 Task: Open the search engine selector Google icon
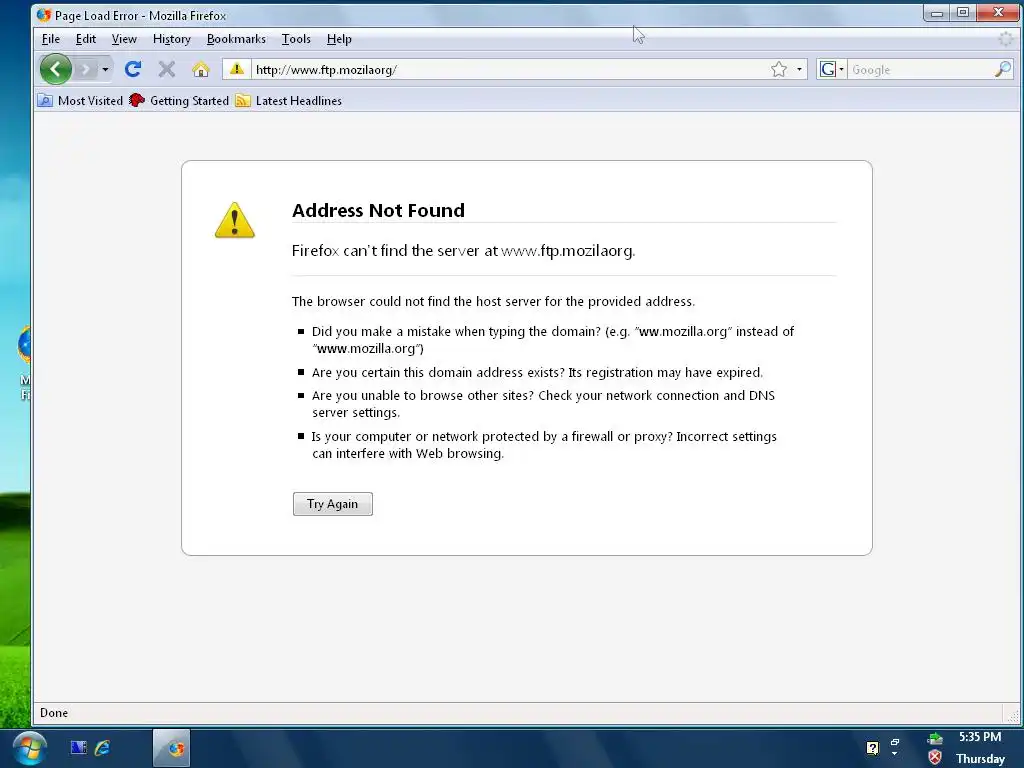(x=831, y=69)
